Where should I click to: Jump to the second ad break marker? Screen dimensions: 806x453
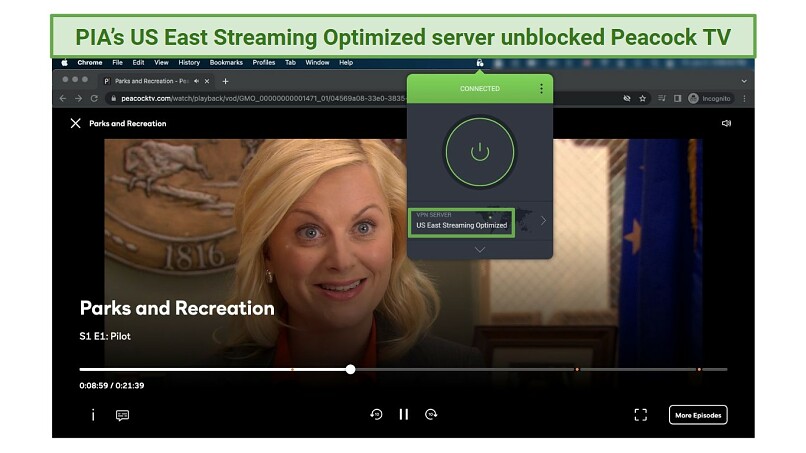click(577, 369)
